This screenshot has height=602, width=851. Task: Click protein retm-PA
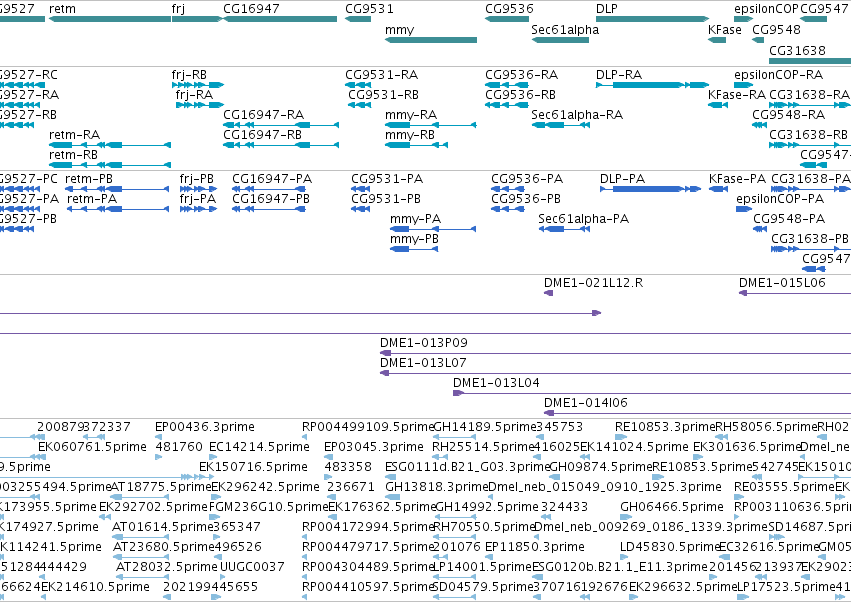[x=118, y=209]
